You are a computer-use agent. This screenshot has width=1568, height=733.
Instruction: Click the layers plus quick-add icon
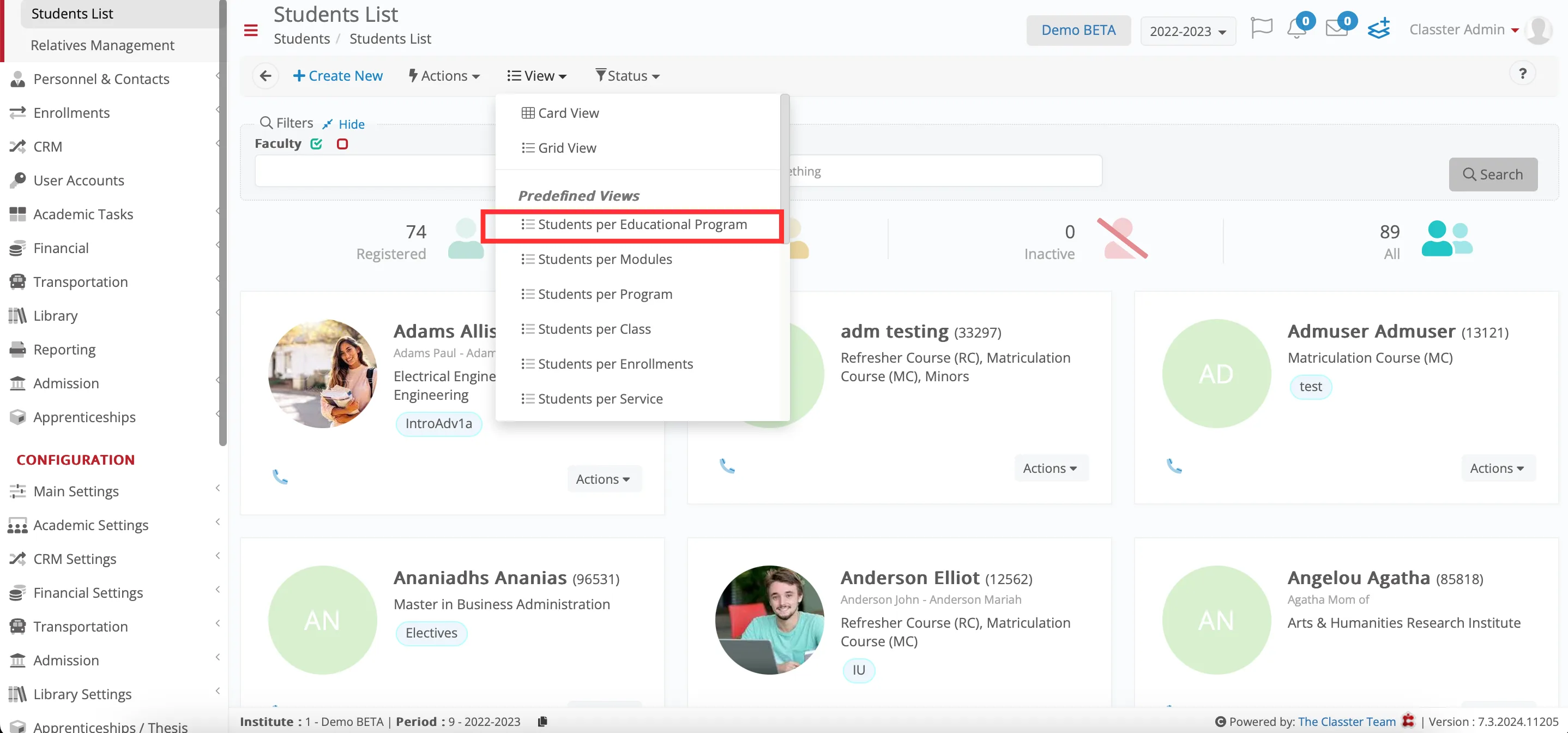click(1379, 28)
